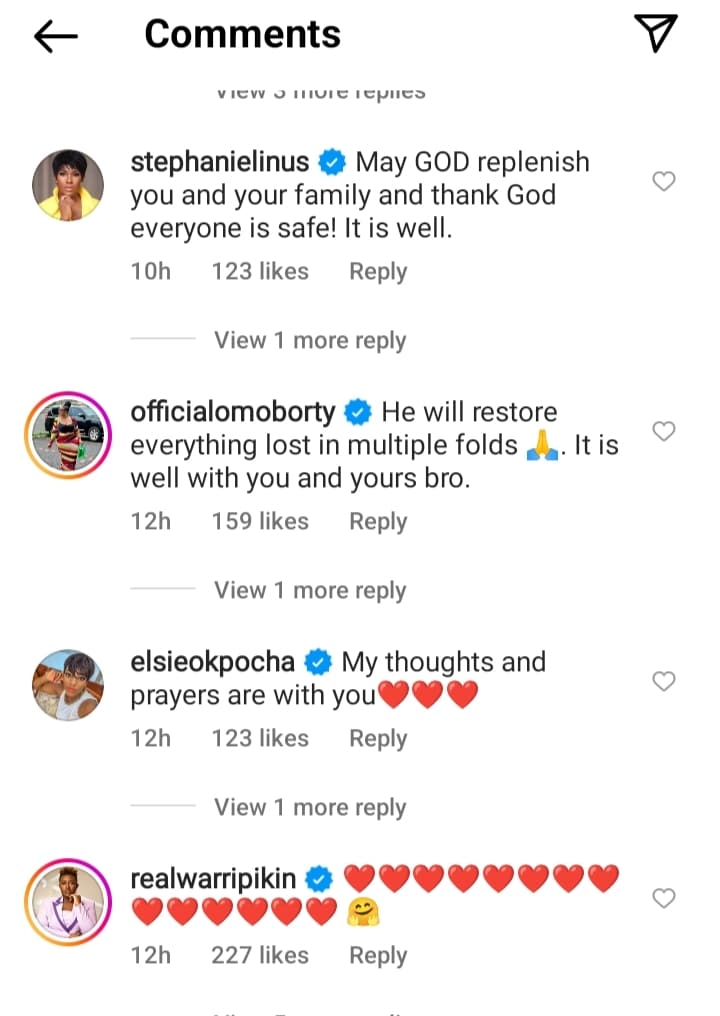This screenshot has width=720, height=1016.
Task: Like elsieokpocha's comment with the heart
Action: coord(663,681)
